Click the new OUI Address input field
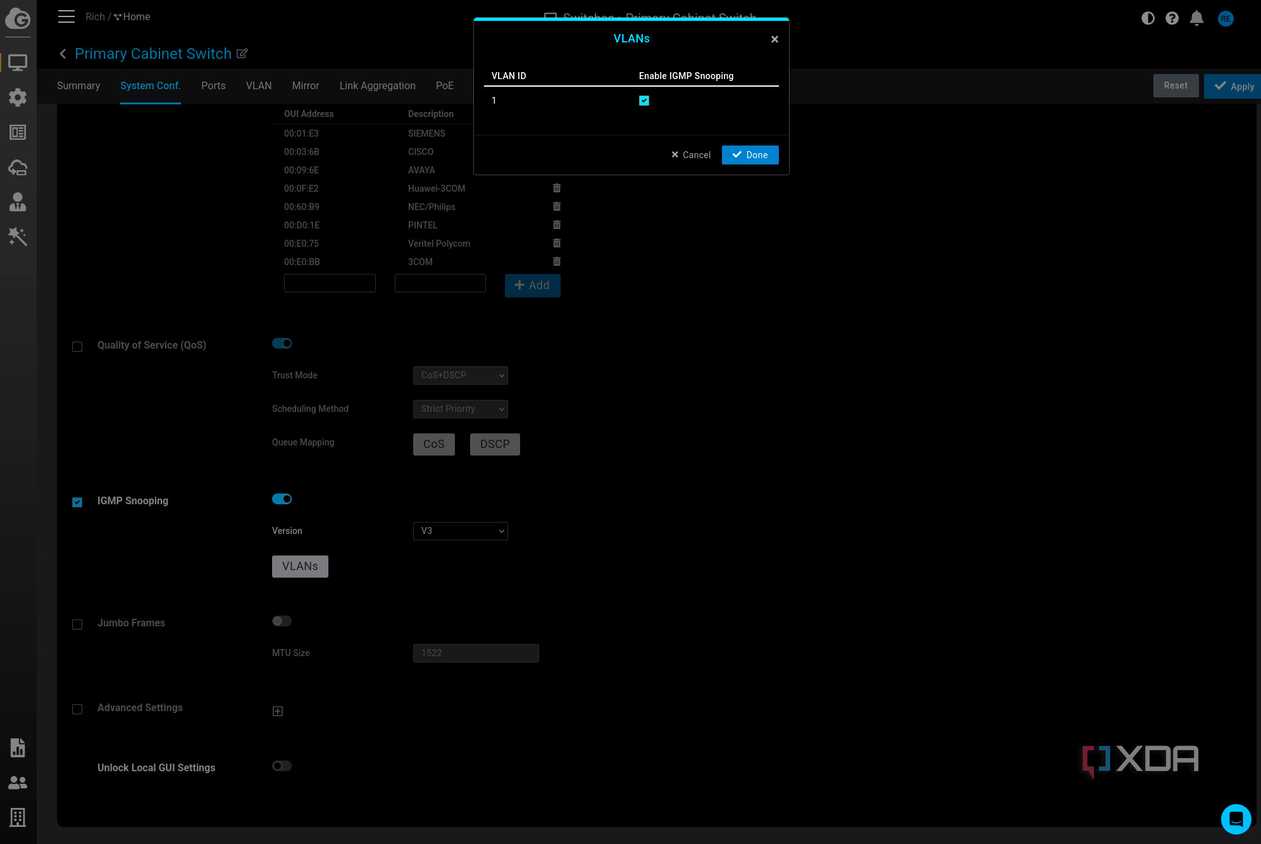Image resolution: width=1261 pixels, height=844 pixels. 330,283
